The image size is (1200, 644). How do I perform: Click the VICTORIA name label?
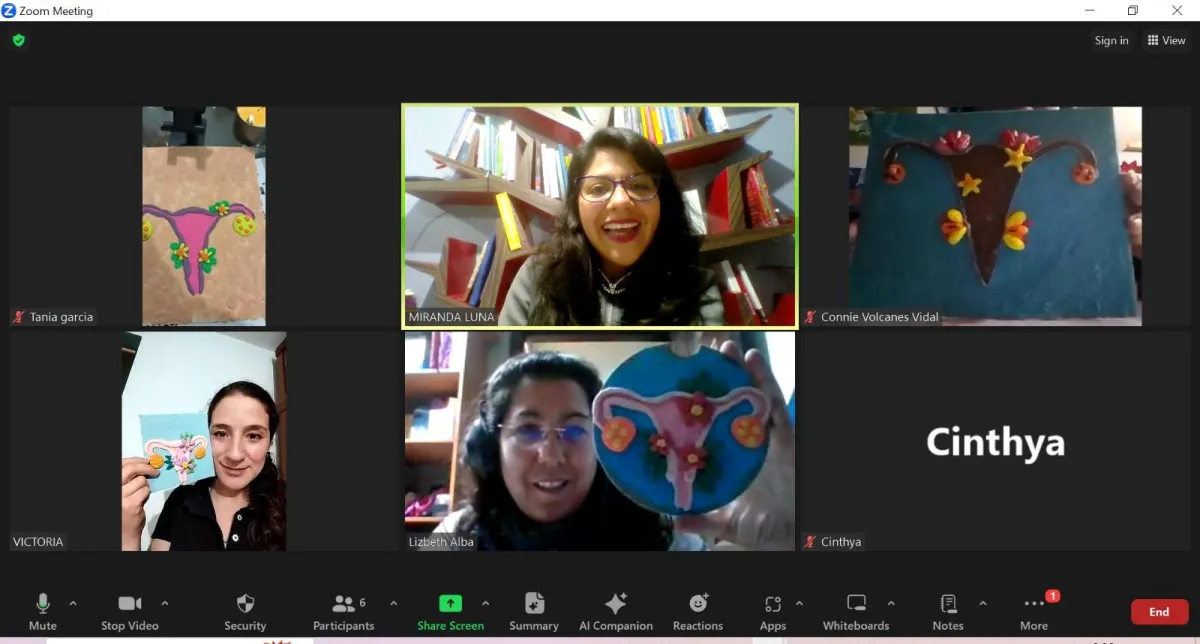[38, 542]
